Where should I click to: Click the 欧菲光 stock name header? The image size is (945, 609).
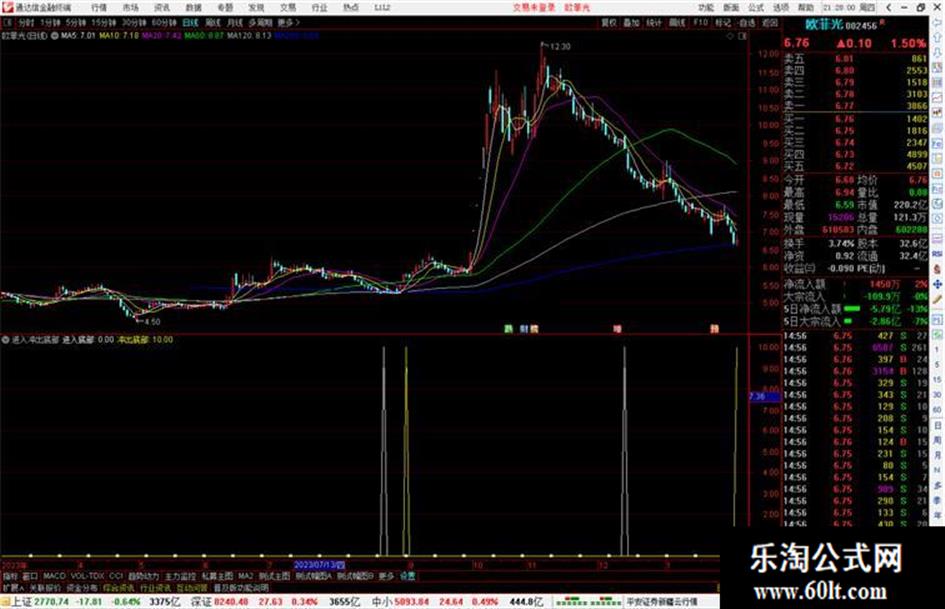pos(824,24)
